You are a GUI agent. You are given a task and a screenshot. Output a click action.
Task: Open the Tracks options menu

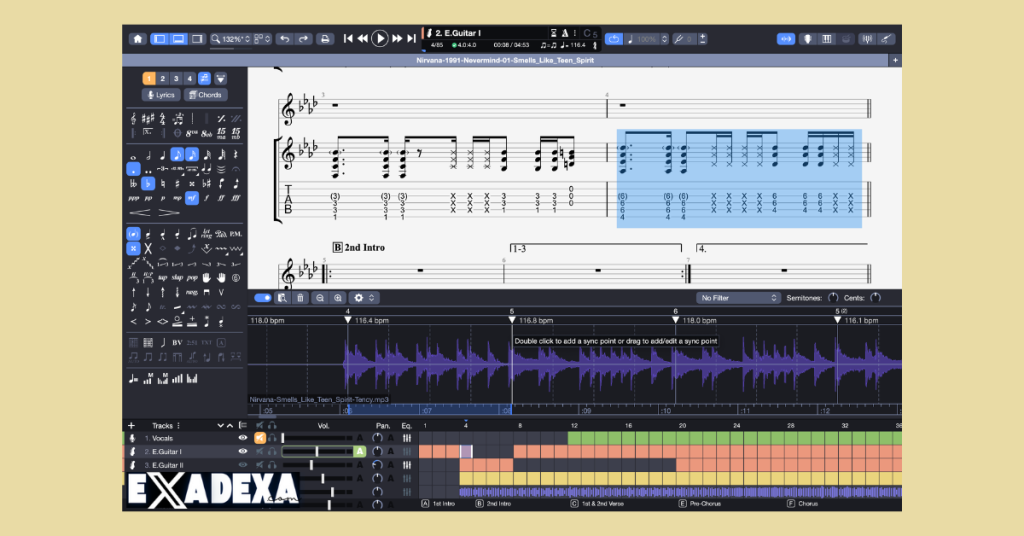click(x=178, y=426)
